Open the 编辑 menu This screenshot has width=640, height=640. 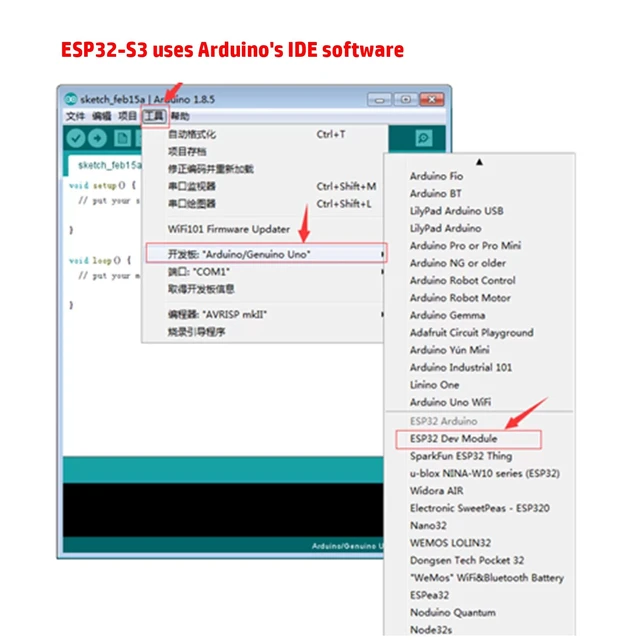pyautogui.click(x=101, y=116)
